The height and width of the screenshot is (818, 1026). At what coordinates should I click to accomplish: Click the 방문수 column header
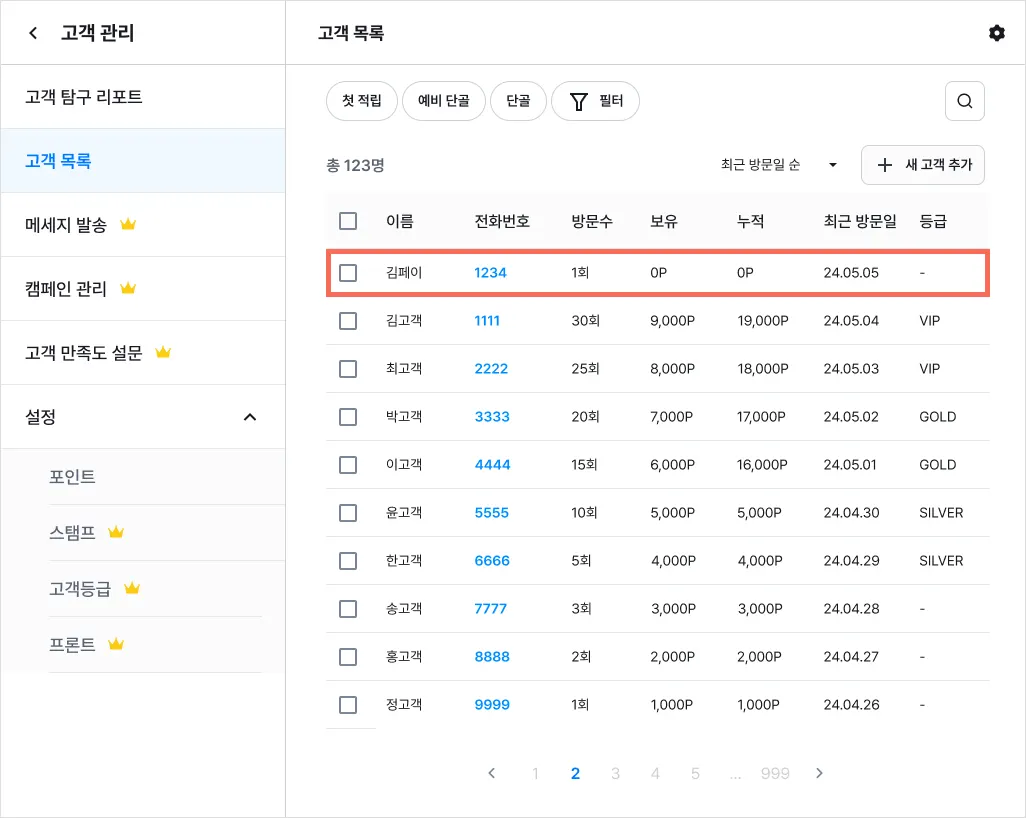click(592, 221)
